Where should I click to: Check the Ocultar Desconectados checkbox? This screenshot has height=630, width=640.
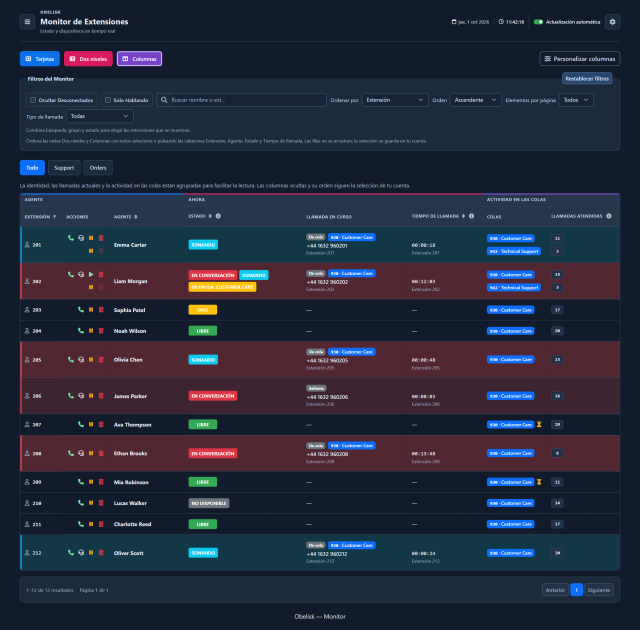coord(33,100)
